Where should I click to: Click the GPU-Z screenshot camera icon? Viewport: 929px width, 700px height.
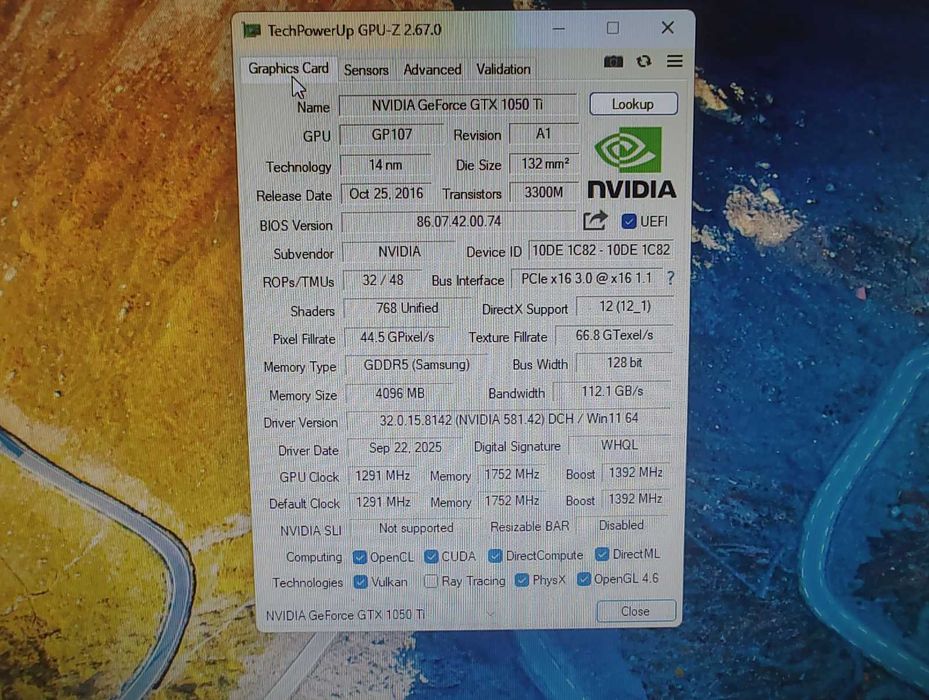tap(613, 62)
